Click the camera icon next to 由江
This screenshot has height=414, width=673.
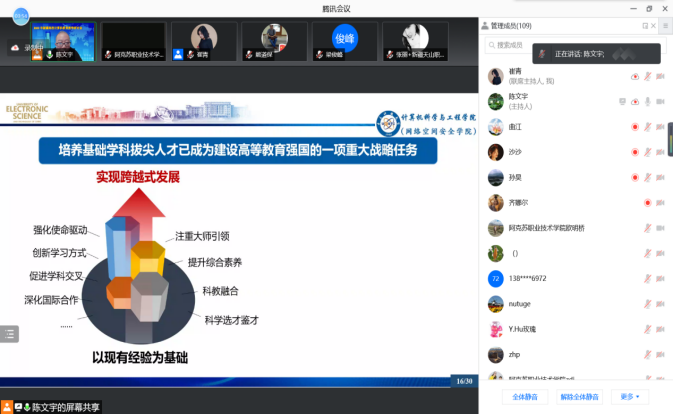pos(661,127)
